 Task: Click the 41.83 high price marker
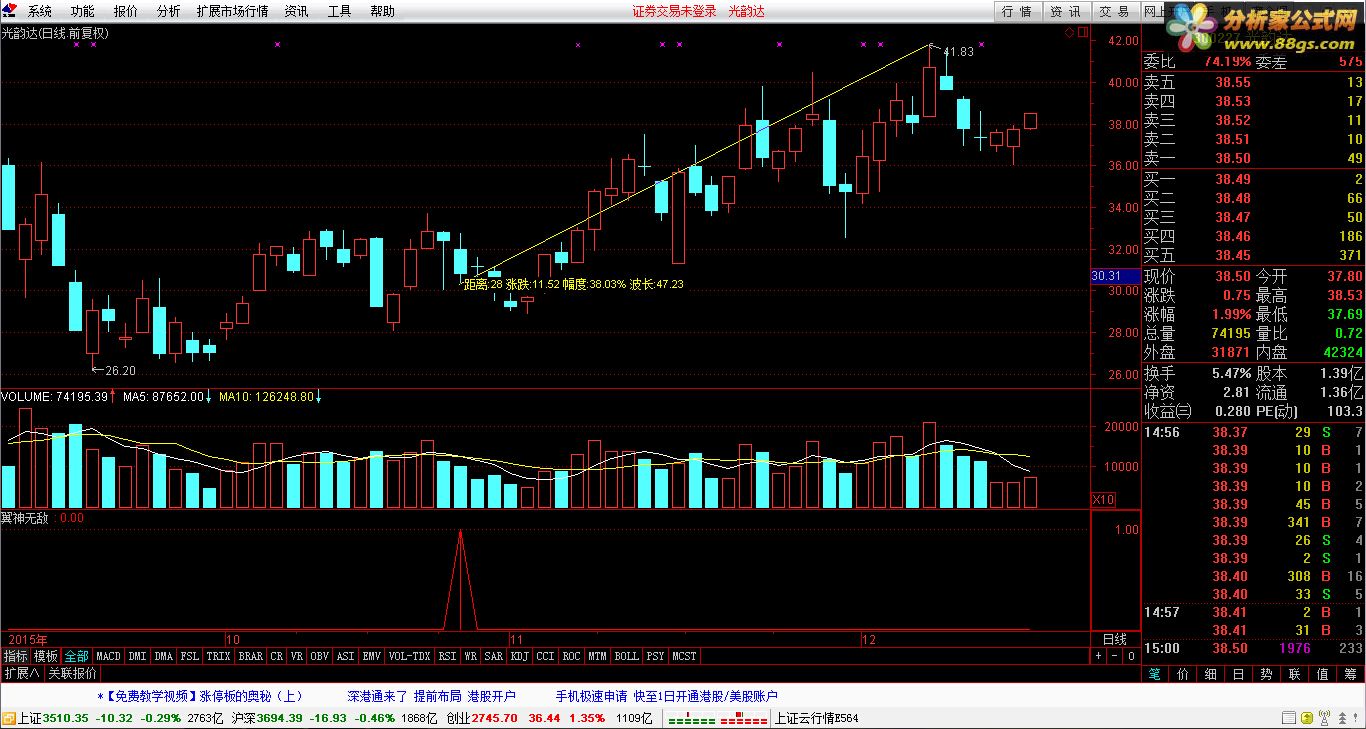(958, 52)
